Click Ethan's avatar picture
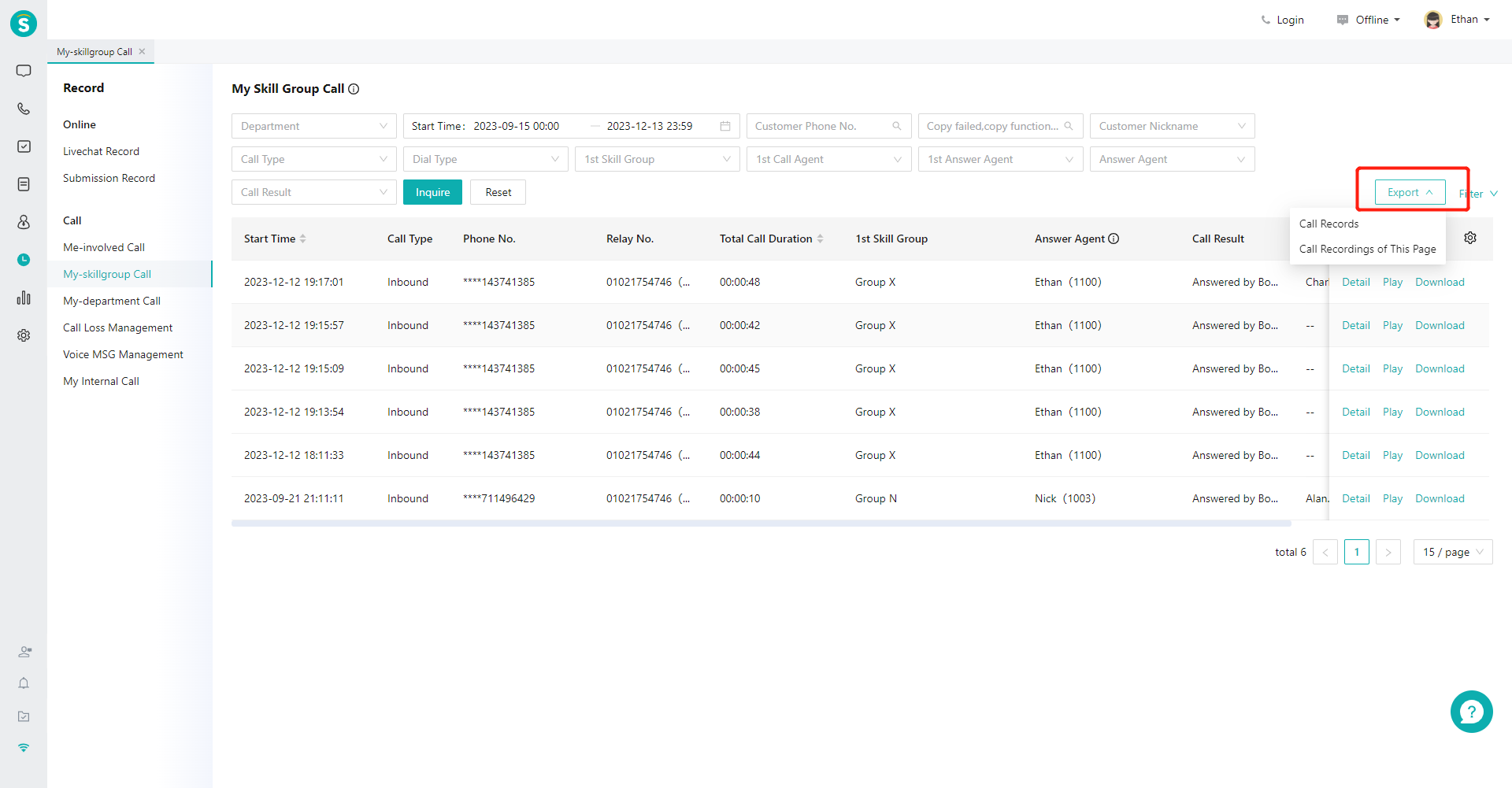Screen dimensions: 1512x788 pos(1433,20)
